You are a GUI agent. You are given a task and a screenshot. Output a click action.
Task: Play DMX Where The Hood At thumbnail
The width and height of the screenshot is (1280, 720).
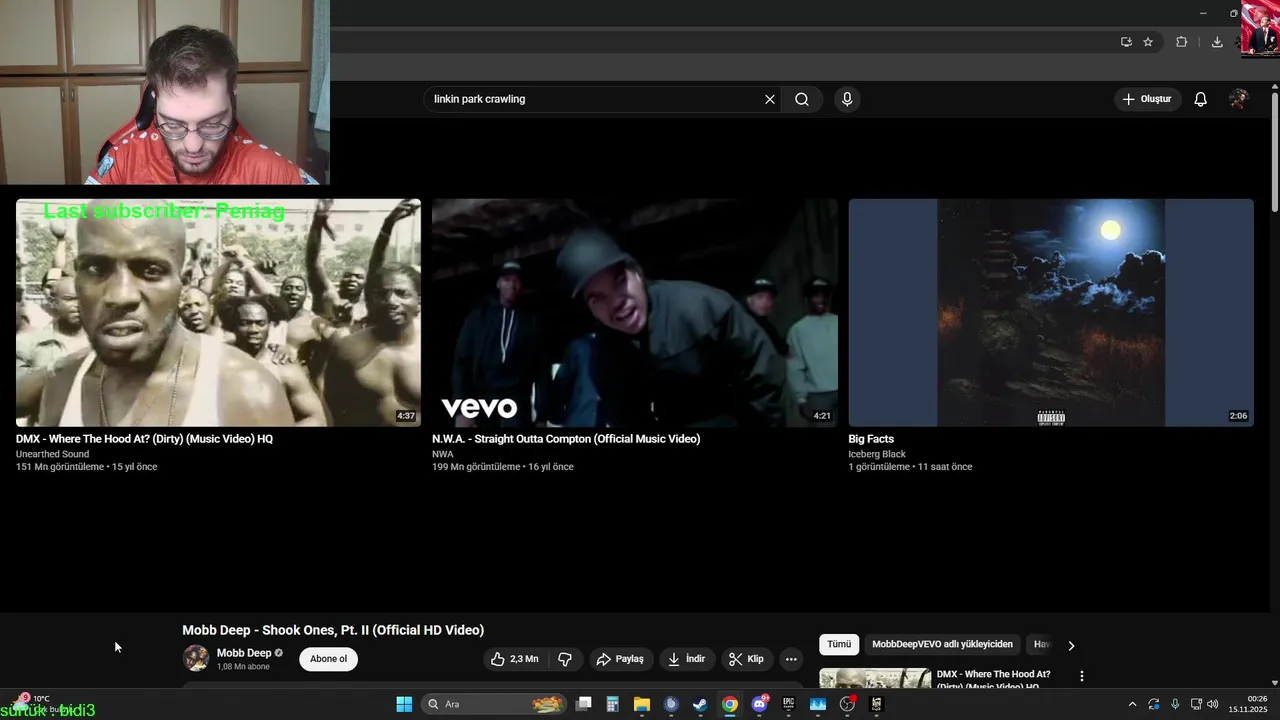(x=218, y=313)
